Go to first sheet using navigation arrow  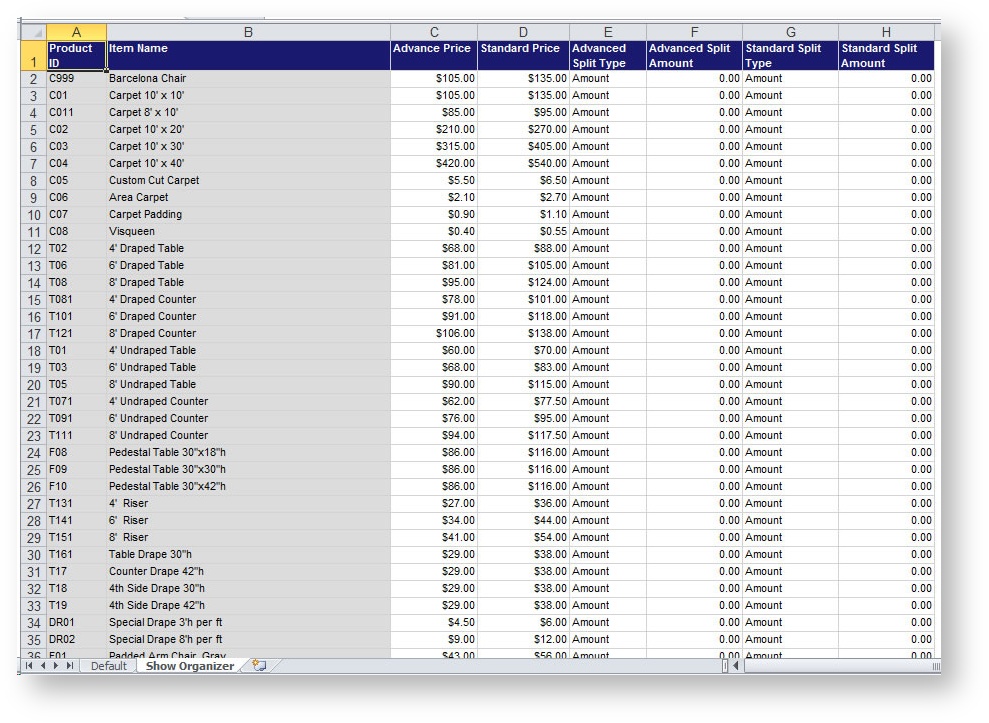coord(29,666)
